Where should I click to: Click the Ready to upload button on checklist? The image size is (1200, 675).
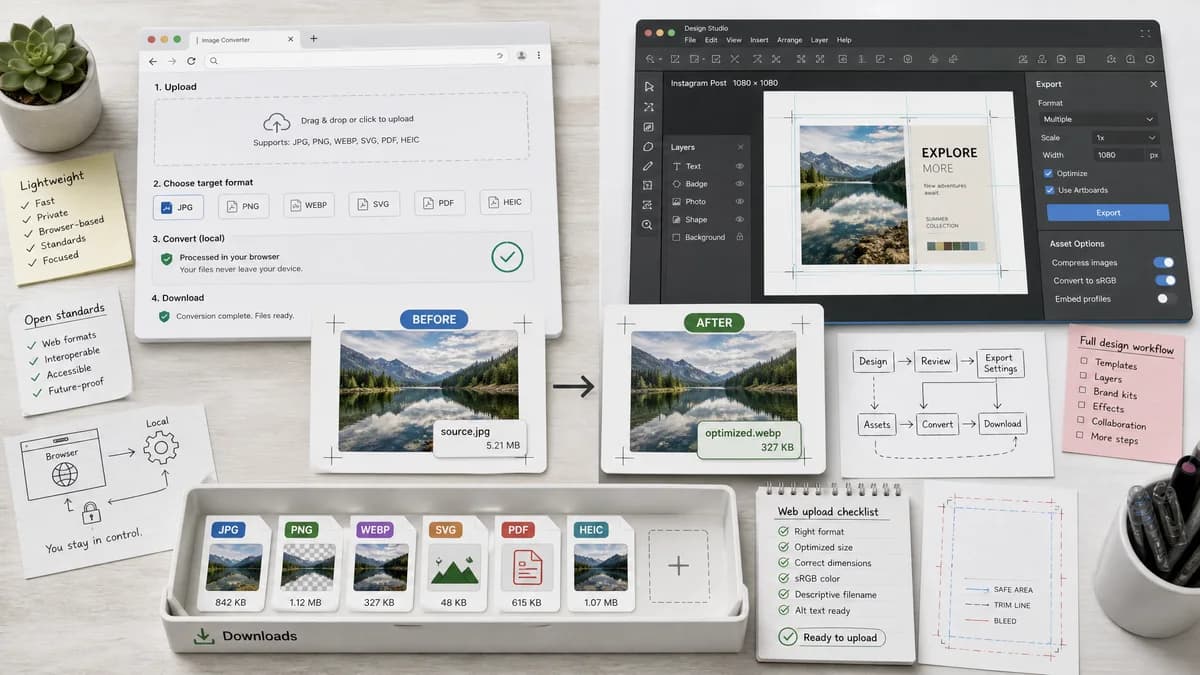(831, 637)
